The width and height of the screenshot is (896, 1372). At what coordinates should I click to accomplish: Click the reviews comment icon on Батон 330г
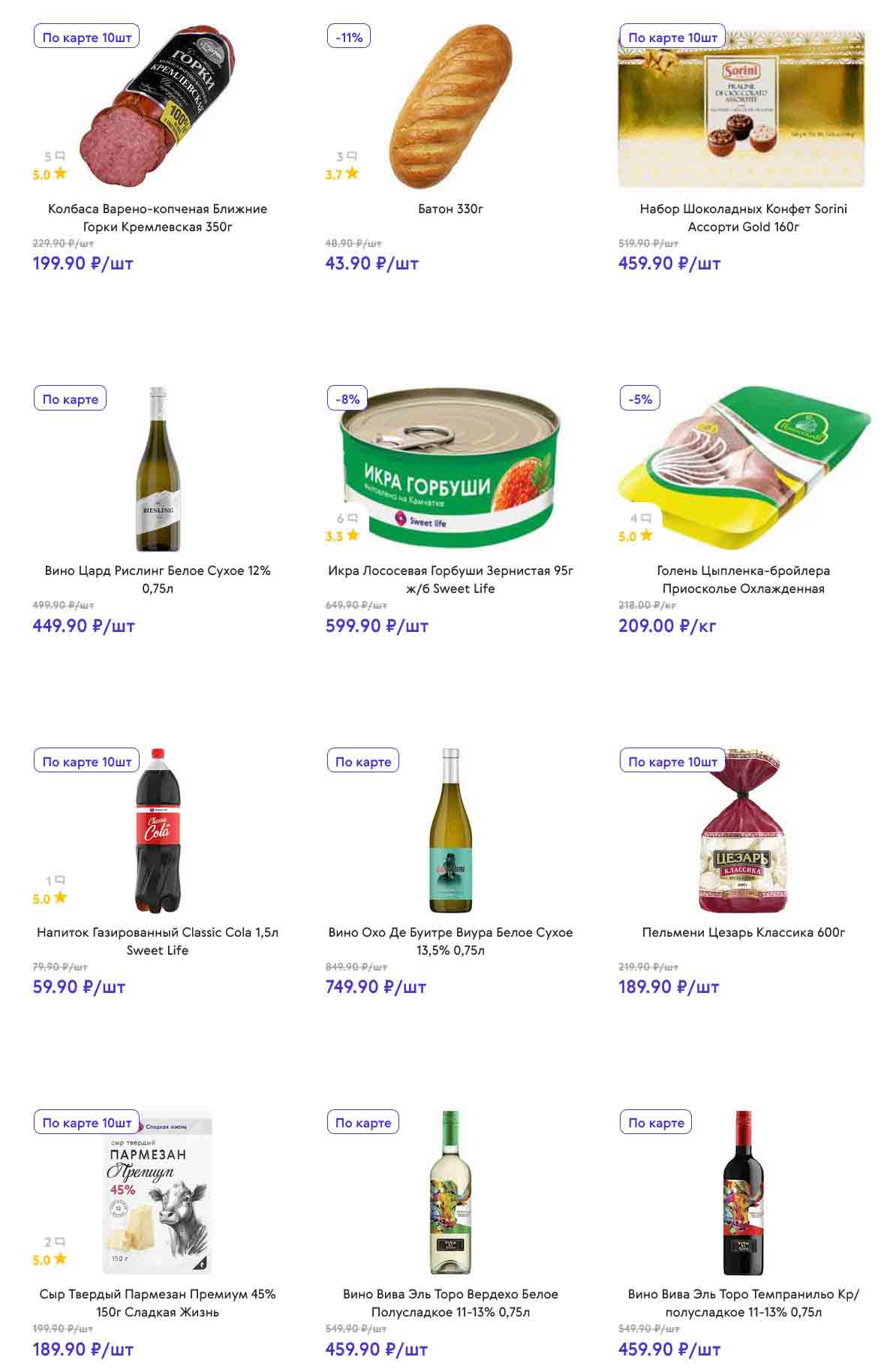pyautogui.click(x=352, y=156)
